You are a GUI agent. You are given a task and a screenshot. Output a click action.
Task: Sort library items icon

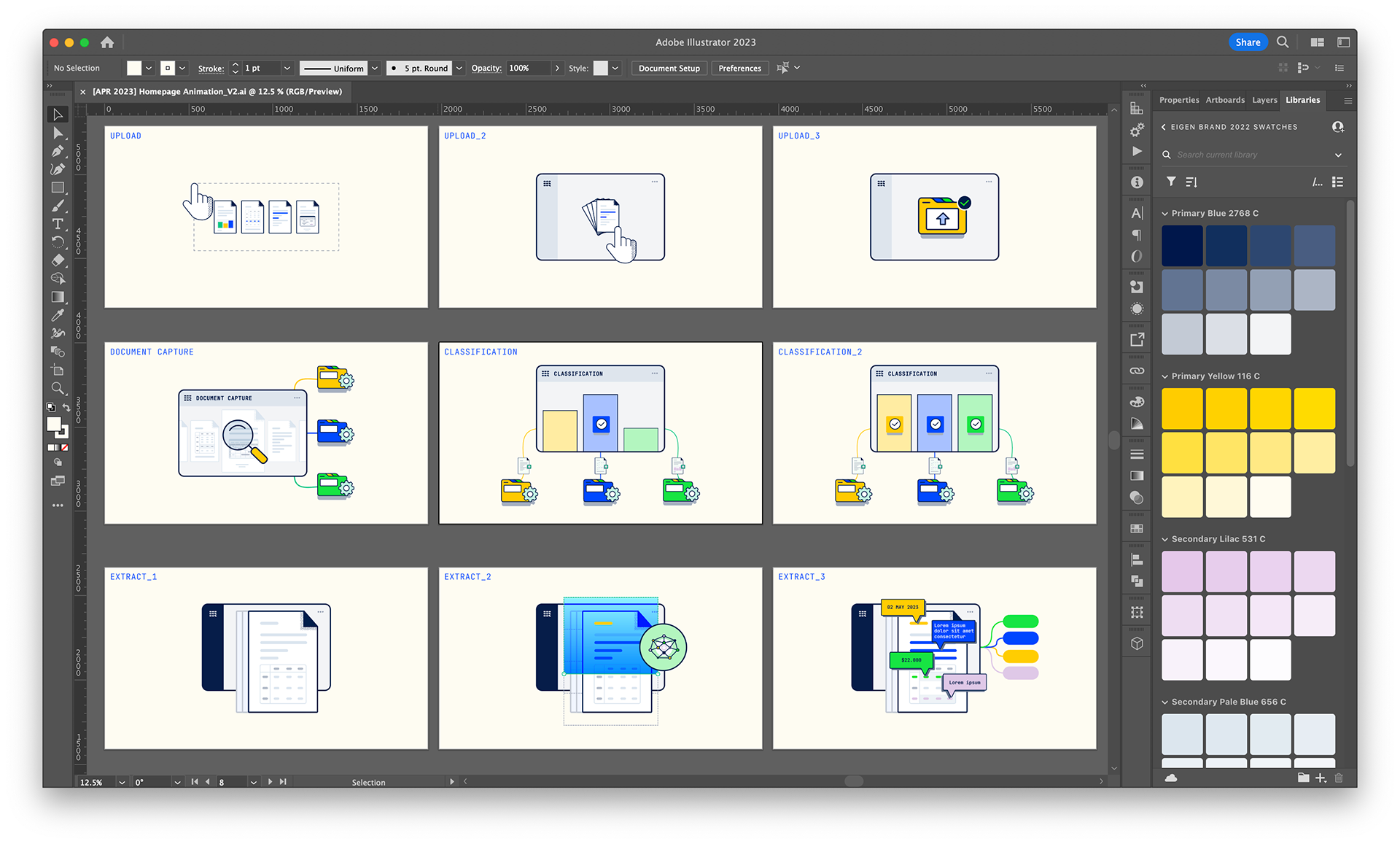pos(1191,182)
